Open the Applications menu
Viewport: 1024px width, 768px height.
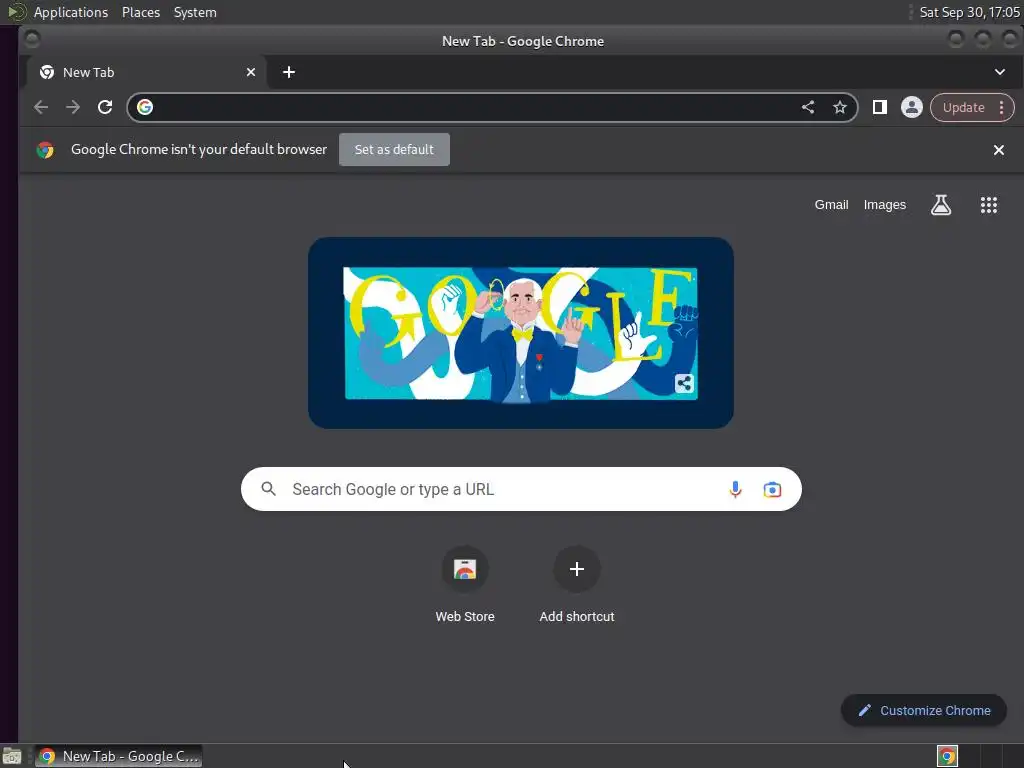71,12
